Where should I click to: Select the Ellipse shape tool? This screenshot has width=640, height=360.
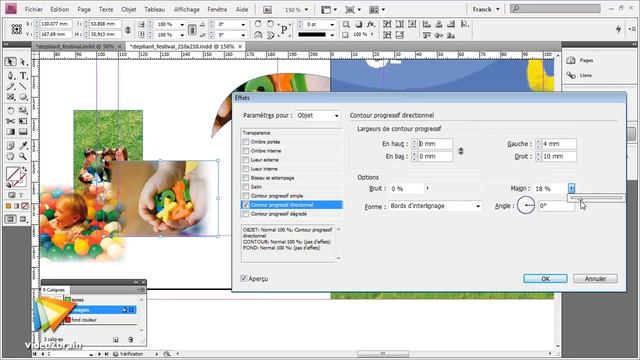23,97
